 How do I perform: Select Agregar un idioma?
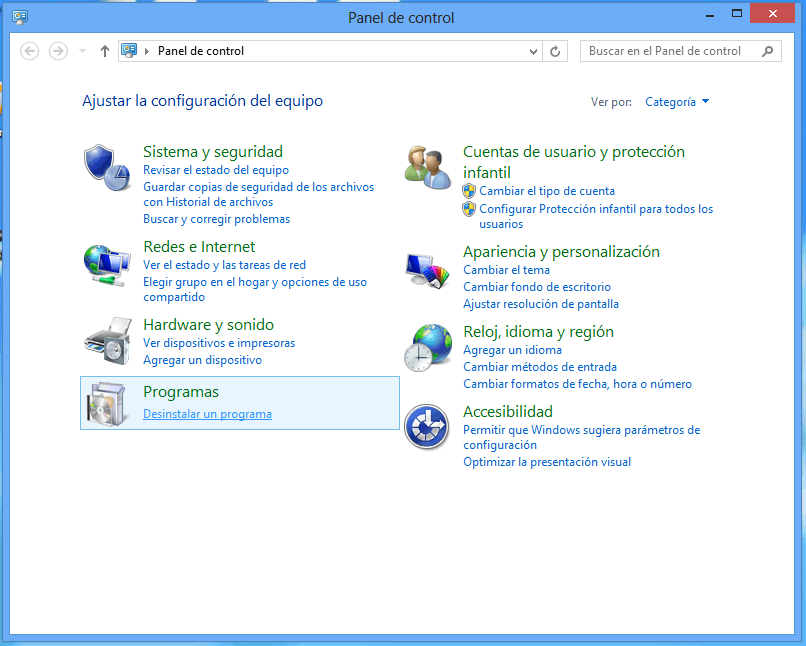(x=512, y=350)
